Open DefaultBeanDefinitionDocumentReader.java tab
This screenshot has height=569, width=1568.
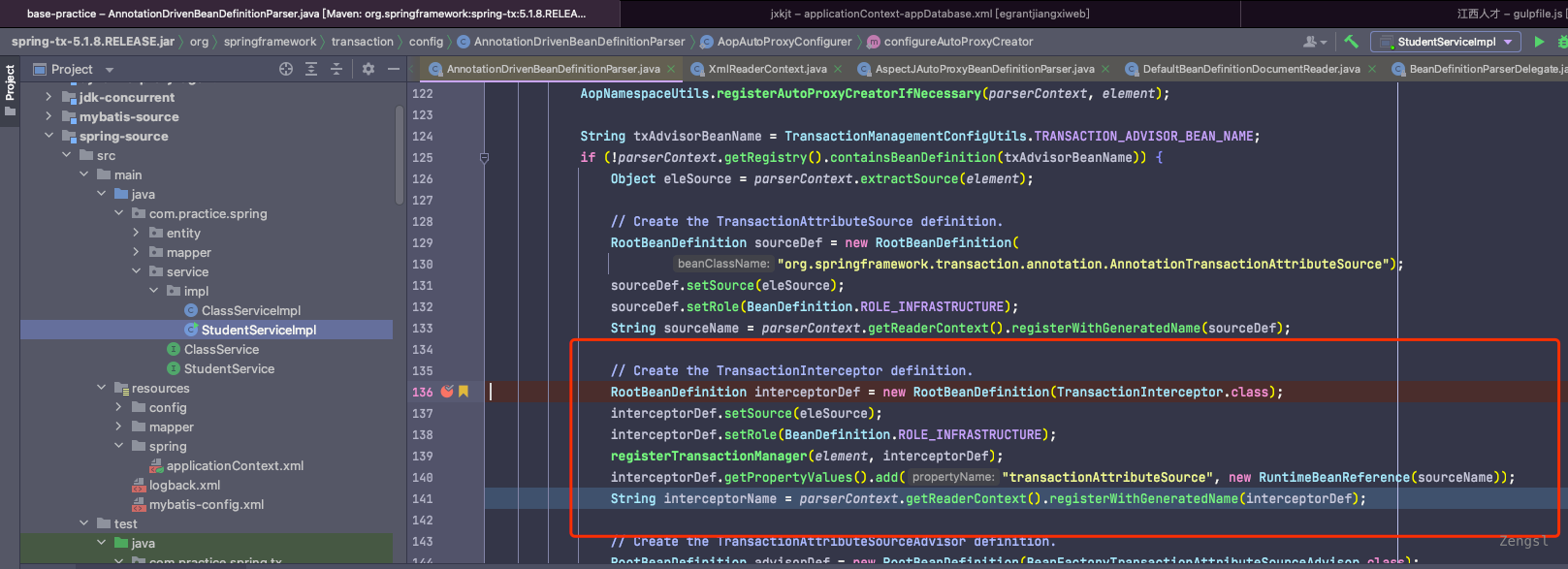[1250, 69]
